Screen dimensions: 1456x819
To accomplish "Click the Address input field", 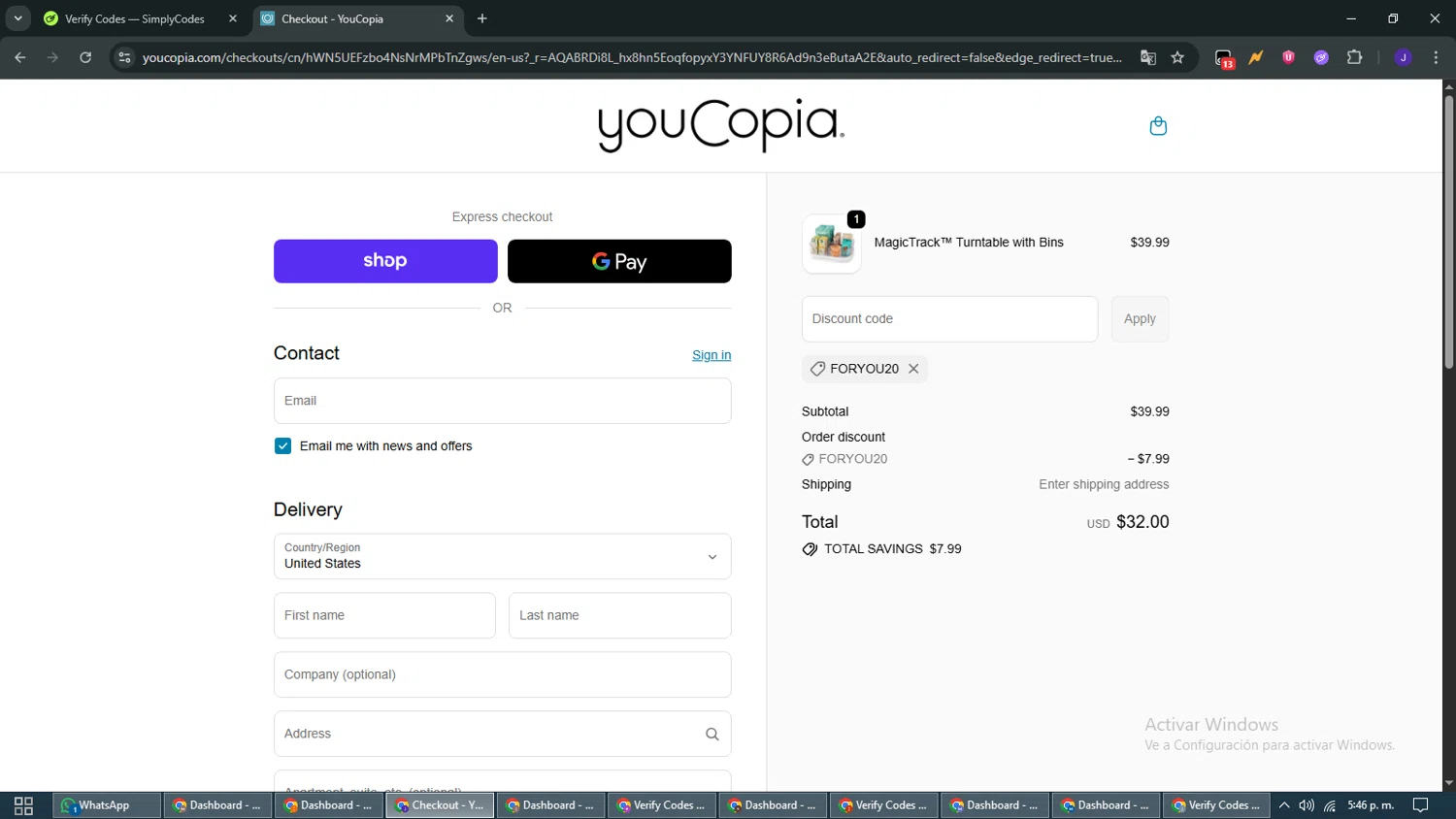I will click(x=502, y=735).
